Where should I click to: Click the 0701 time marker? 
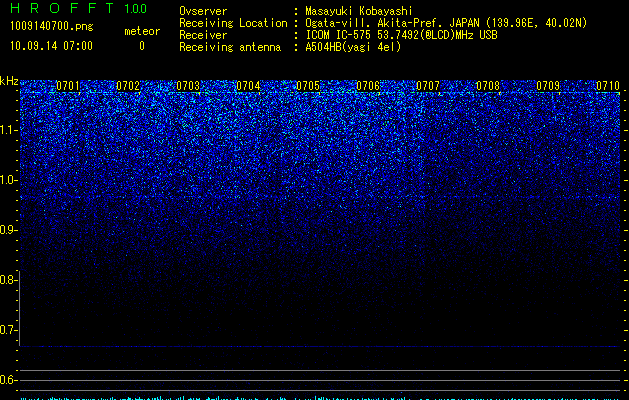68,86
